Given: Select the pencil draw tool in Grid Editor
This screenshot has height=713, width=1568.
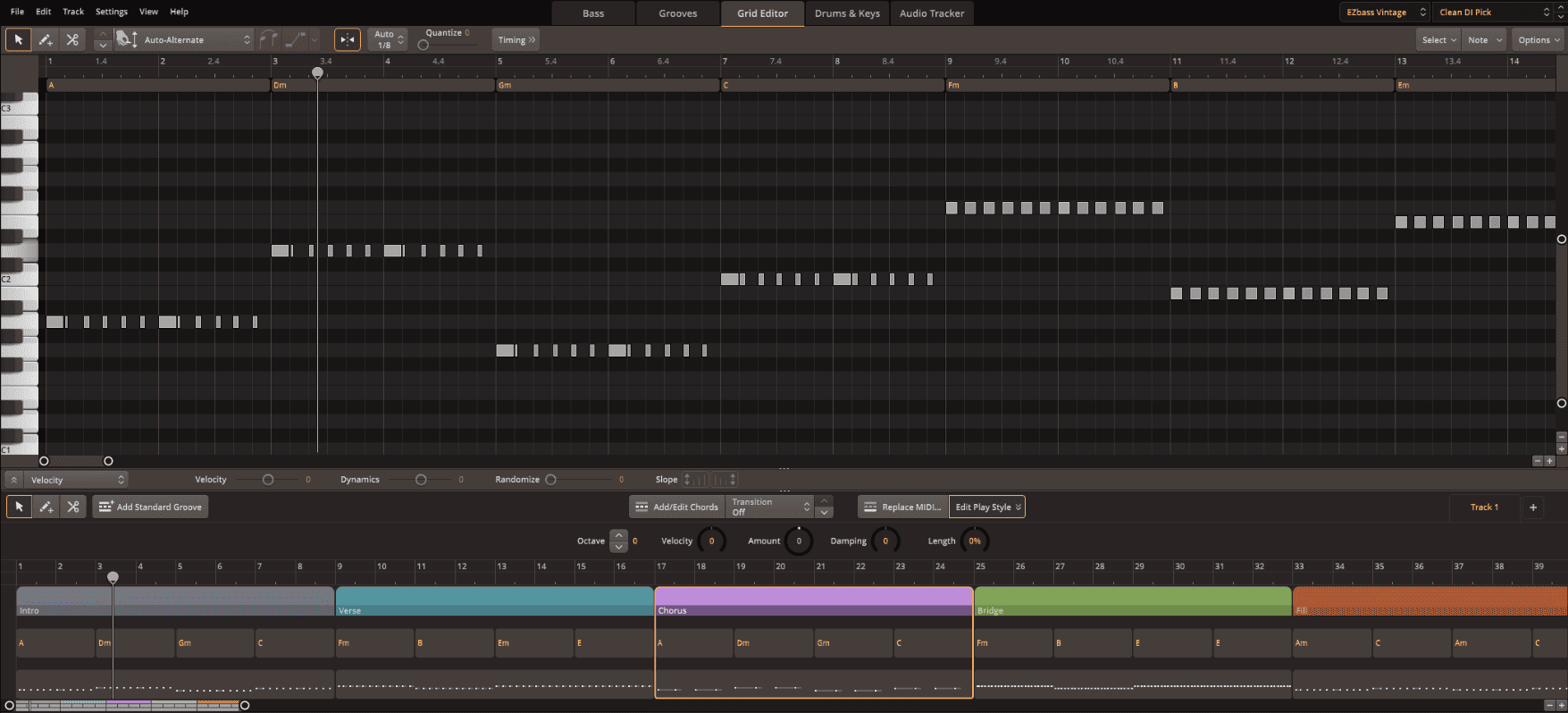Looking at the screenshot, I should (x=46, y=39).
